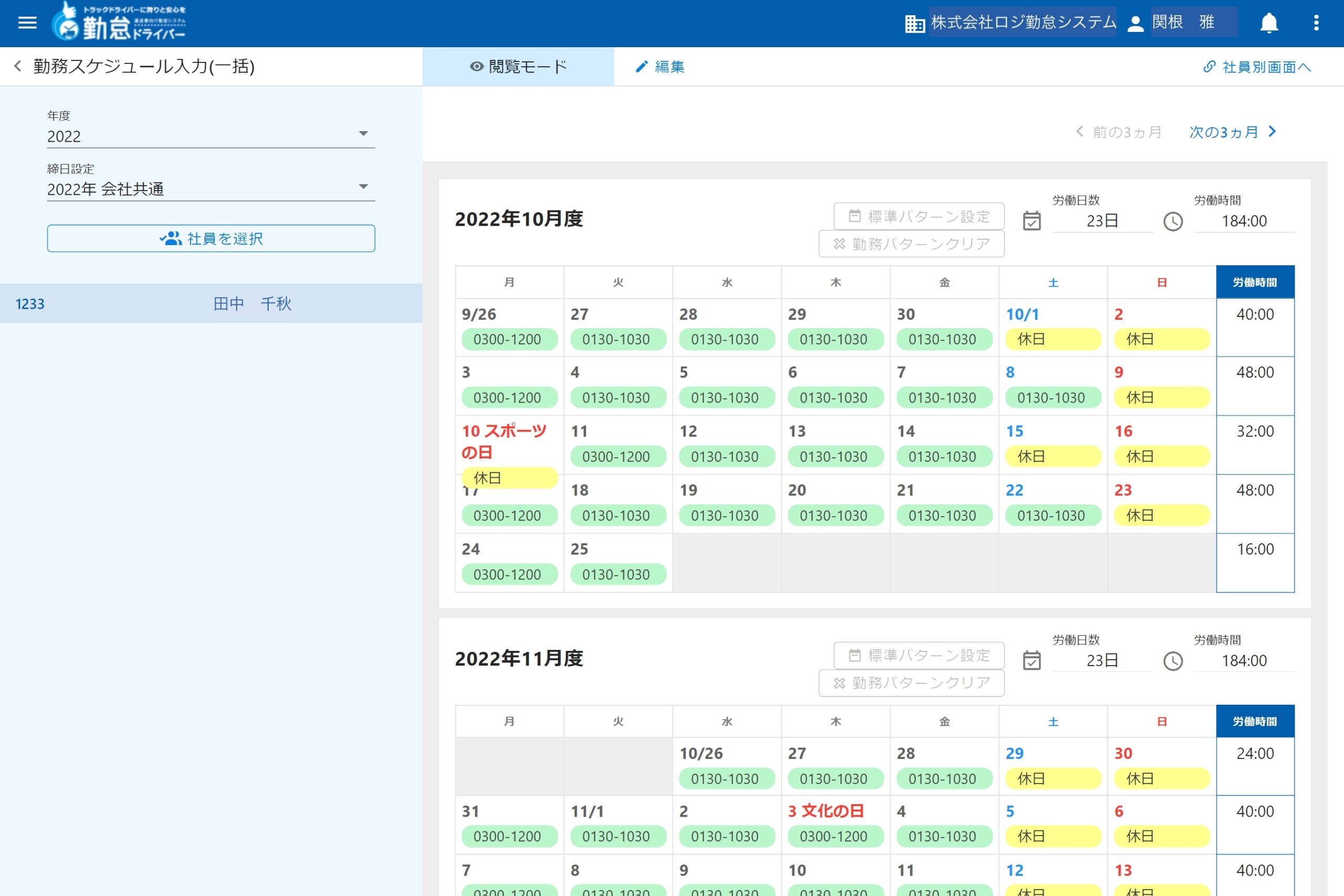Screen dimensions: 1344x896
Task: Click the 16:00 weekly total
Action: pos(1255,549)
